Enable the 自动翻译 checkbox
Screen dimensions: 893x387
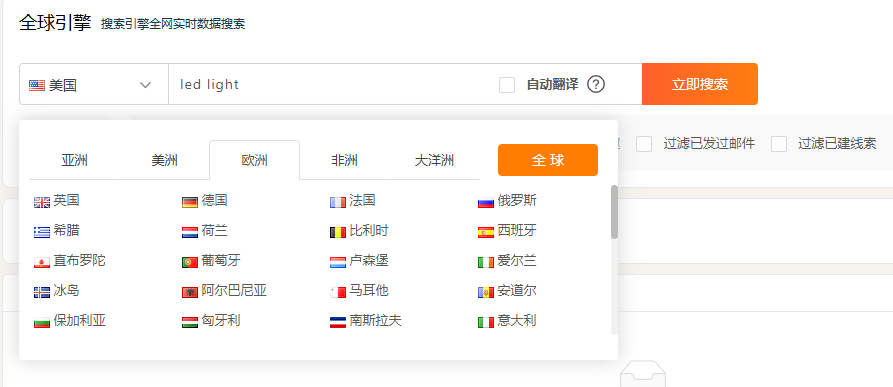pos(507,85)
